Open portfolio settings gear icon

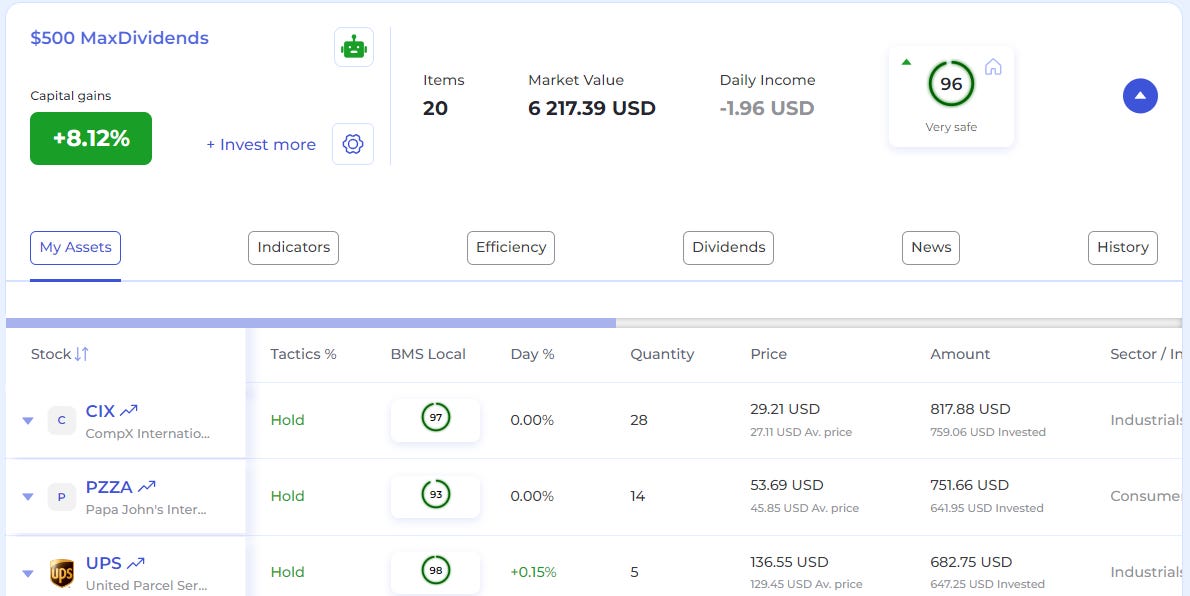pyautogui.click(x=353, y=144)
